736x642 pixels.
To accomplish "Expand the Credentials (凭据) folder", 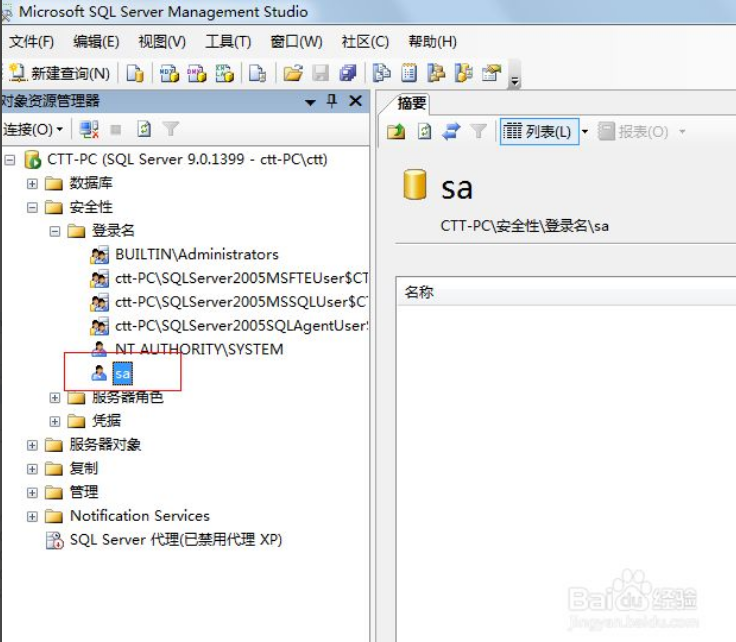I will (x=55, y=421).
